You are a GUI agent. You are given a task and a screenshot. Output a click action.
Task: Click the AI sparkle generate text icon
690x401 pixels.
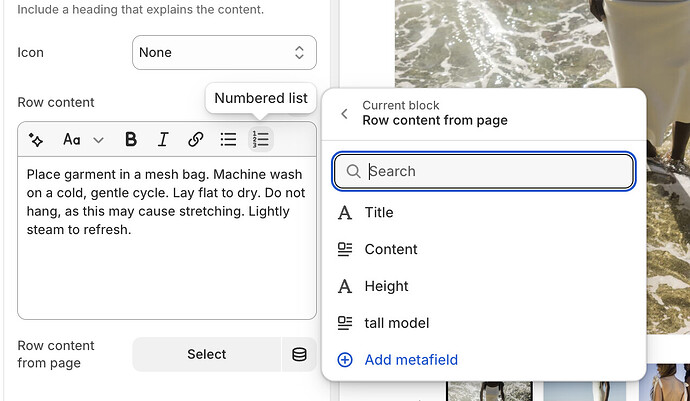pyautogui.click(x=36, y=140)
